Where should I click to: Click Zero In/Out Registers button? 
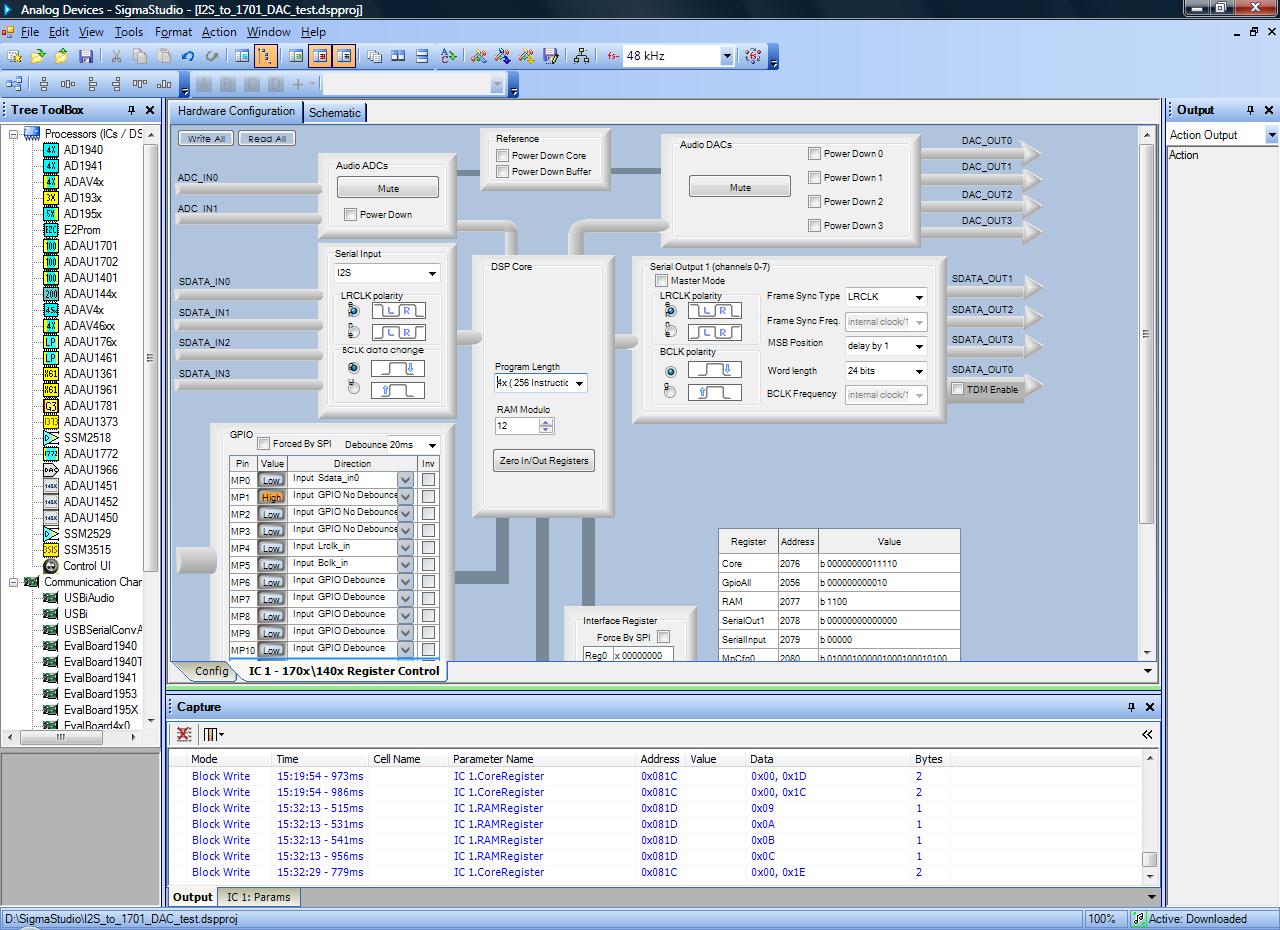(544, 461)
